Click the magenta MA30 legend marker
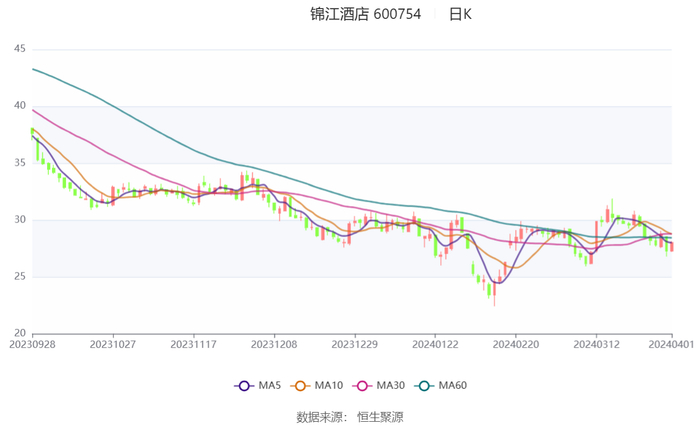This screenshot has width=700, height=426. pyautogui.click(x=360, y=386)
